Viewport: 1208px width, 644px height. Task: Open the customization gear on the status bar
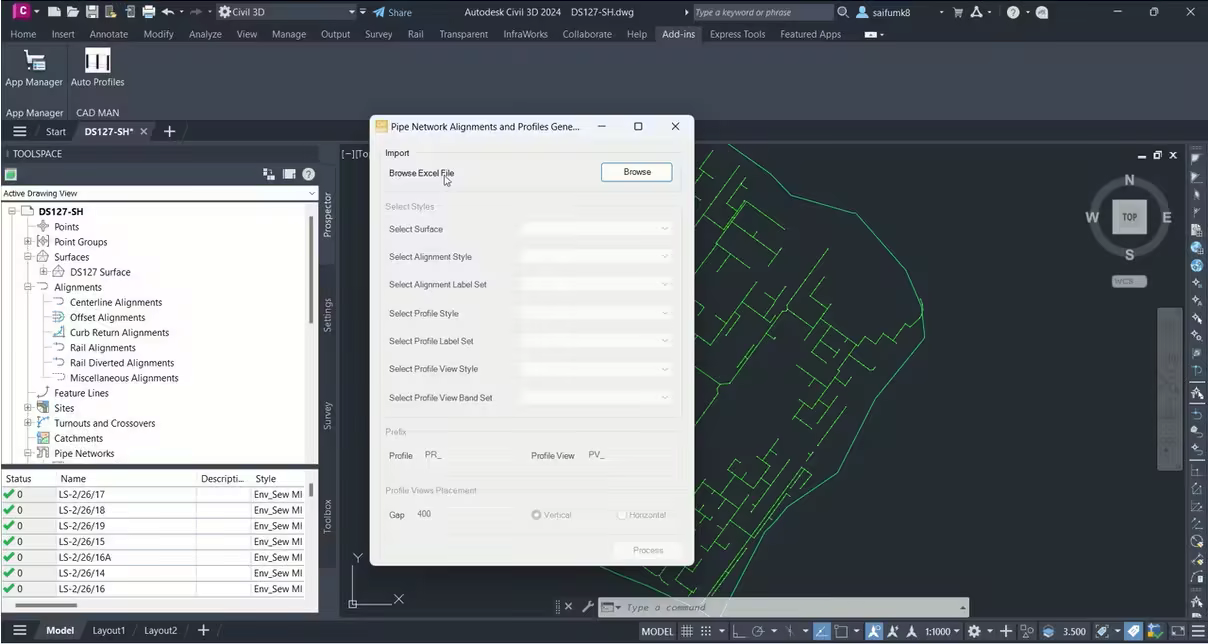click(975, 631)
